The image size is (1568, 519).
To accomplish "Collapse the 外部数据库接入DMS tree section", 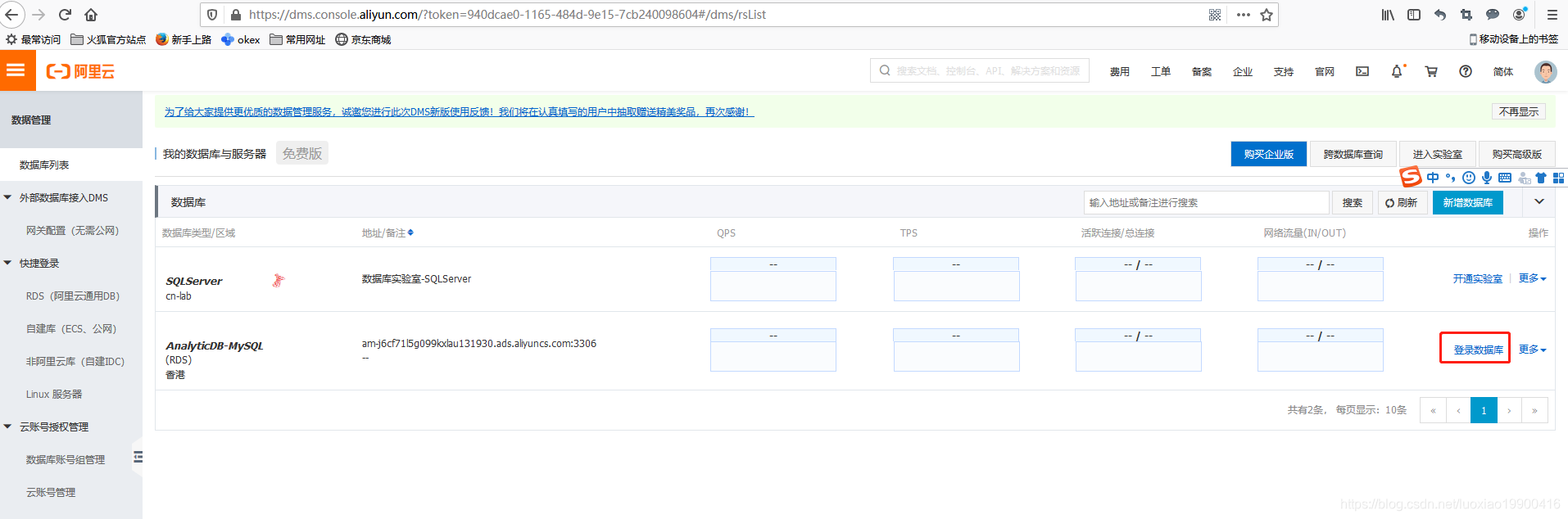I will point(8,197).
